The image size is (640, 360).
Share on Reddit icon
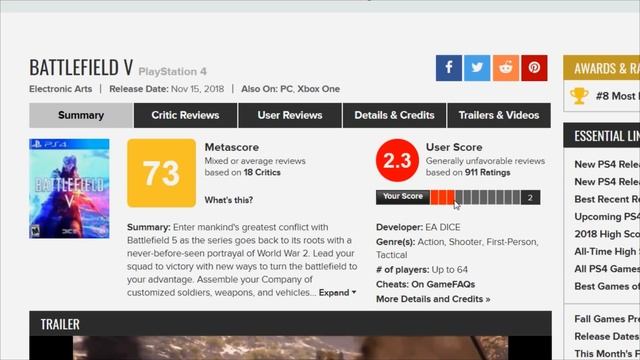(506, 68)
